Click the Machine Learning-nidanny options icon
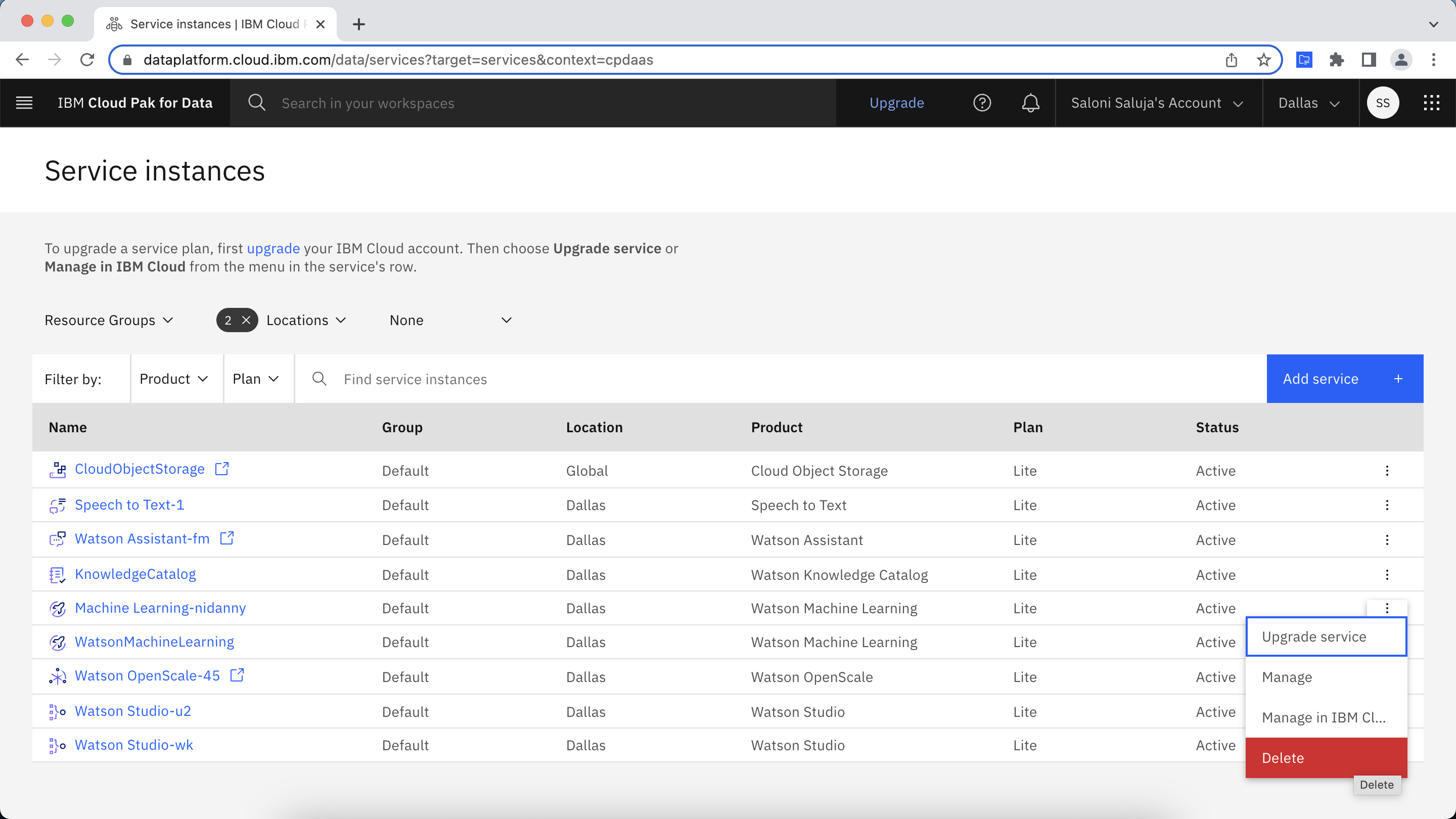 [1387, 608]
